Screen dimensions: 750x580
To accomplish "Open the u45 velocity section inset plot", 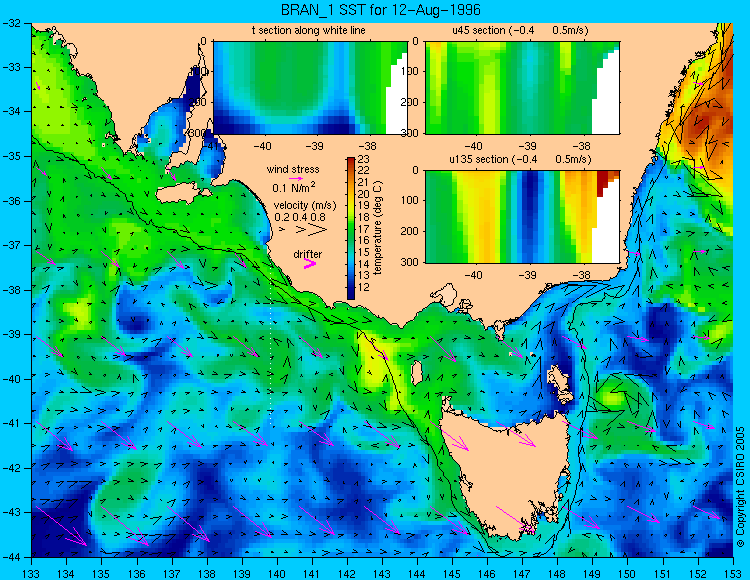I will (x=522, y=88).
